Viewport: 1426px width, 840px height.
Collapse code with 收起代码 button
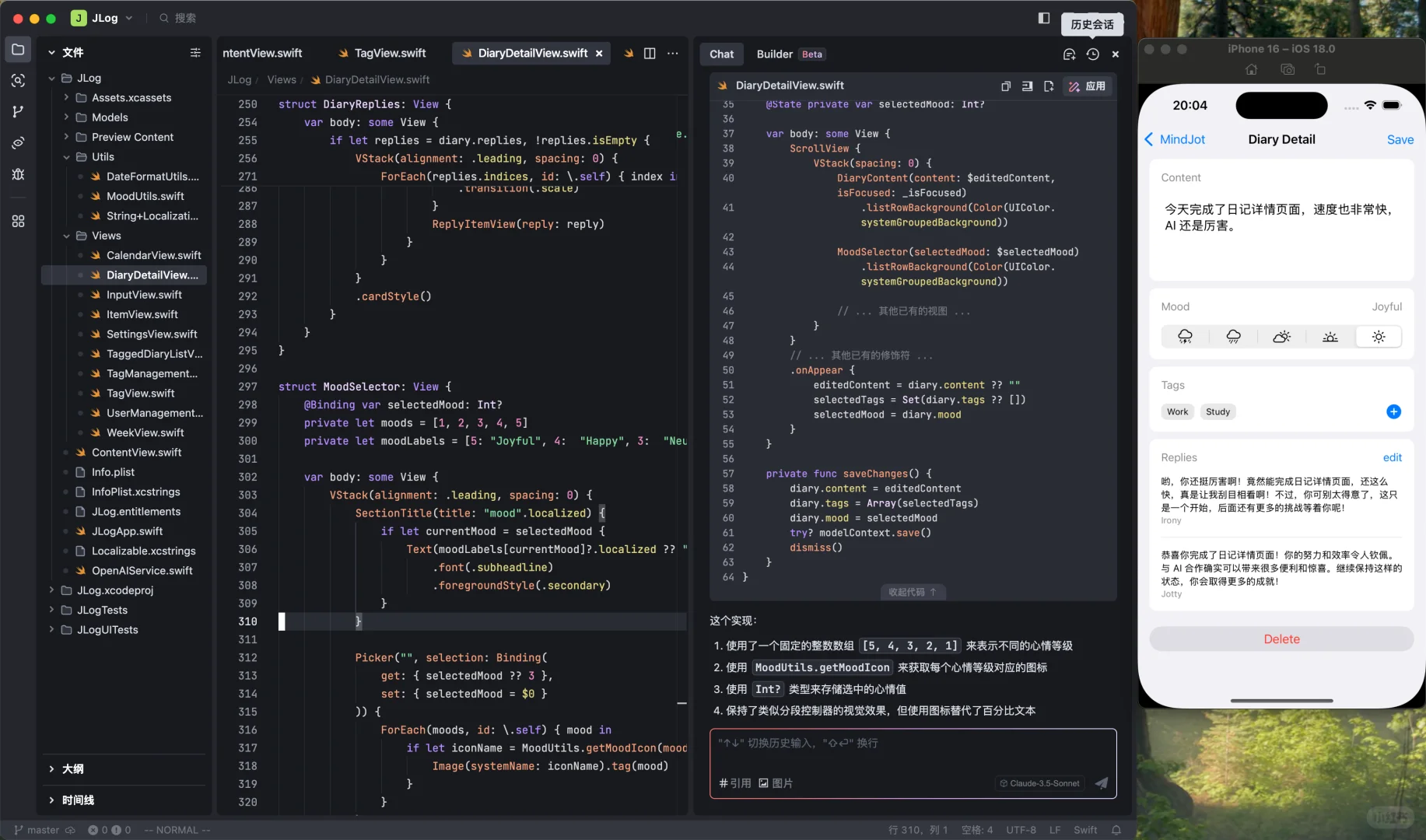coord(913,592)
